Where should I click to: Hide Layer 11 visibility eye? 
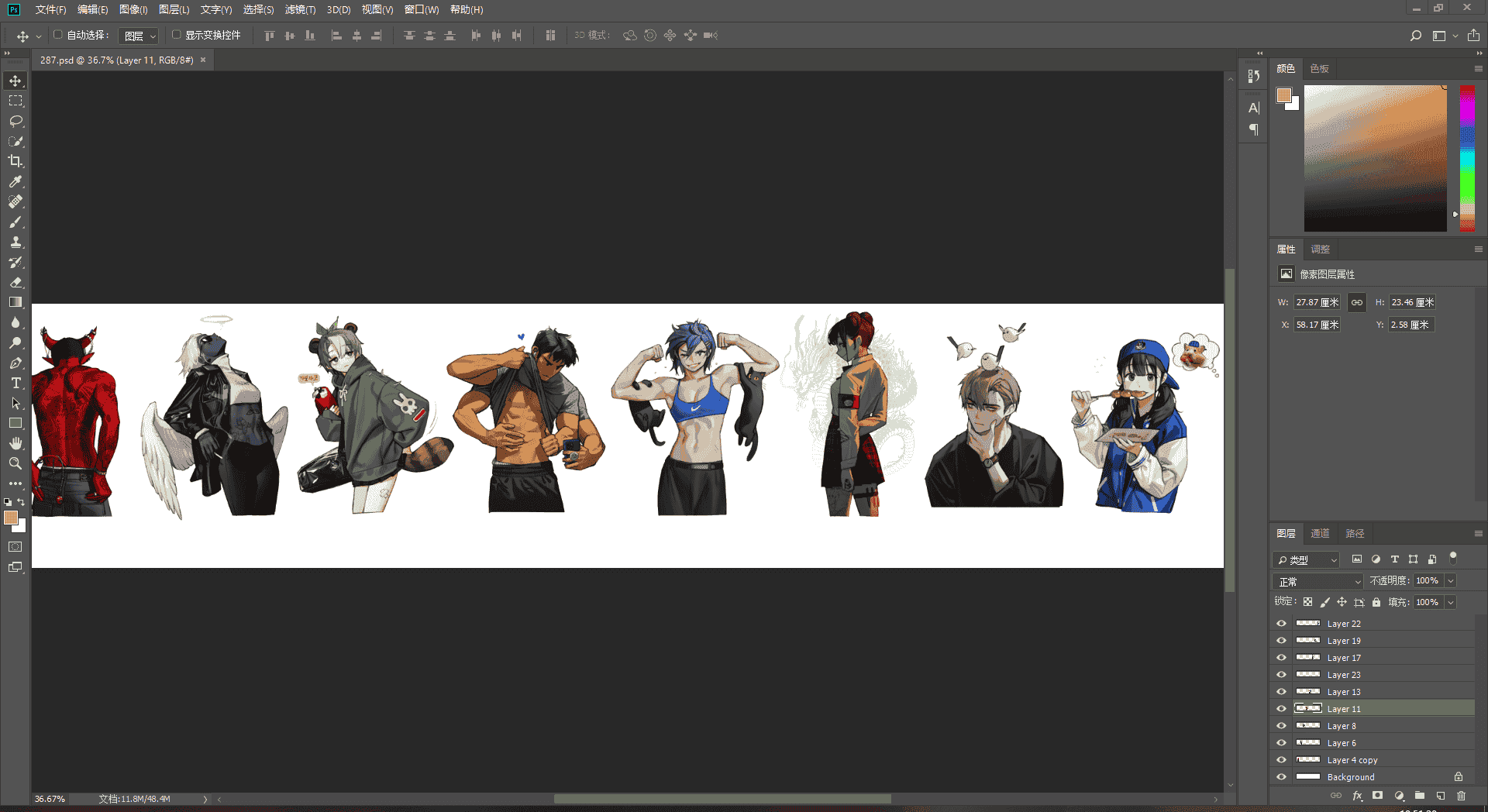point(1281,709)
